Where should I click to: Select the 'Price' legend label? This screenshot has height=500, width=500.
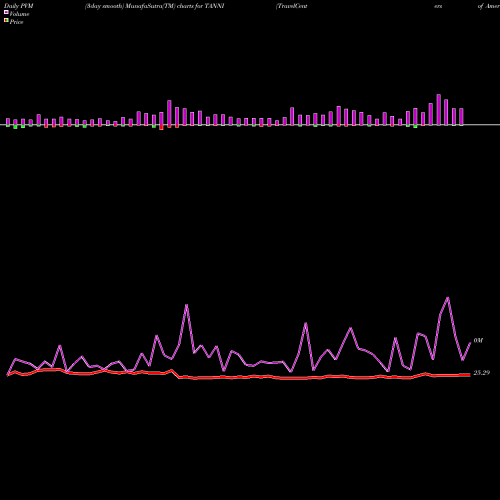coord(16,22)
